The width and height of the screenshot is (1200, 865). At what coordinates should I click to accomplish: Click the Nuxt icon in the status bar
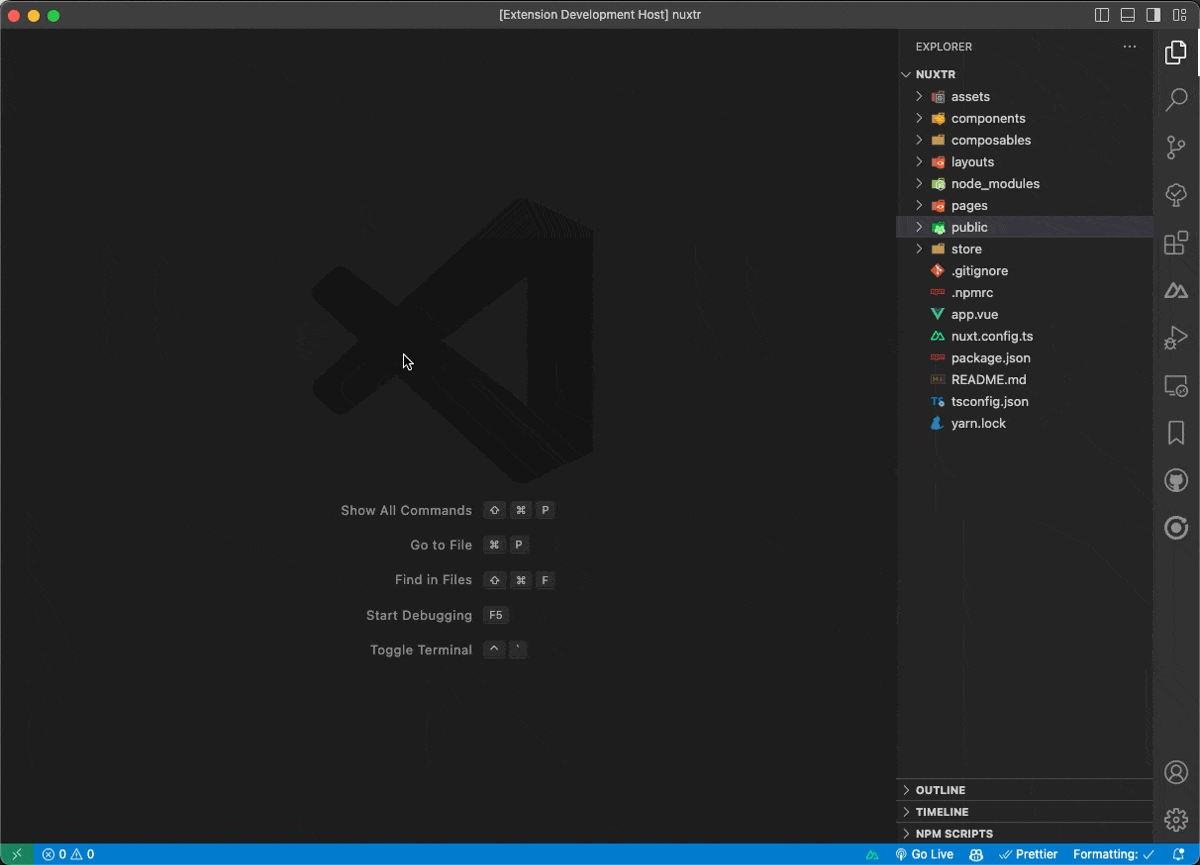coord(872,855)
